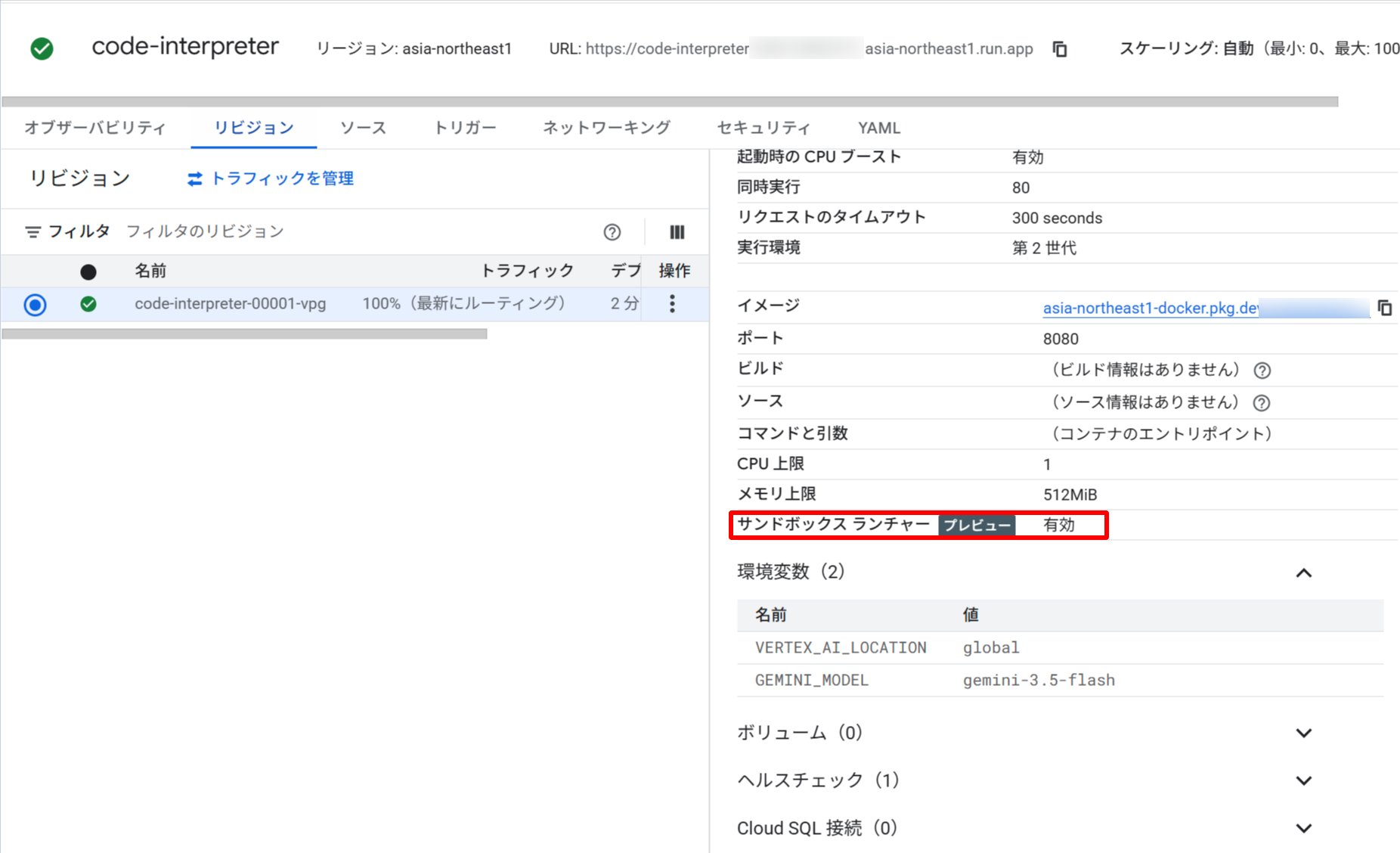Click the revision name code-interpreter-00001-vpg
The width and height of the screenshot is (1400, 853).
(231, 304)
